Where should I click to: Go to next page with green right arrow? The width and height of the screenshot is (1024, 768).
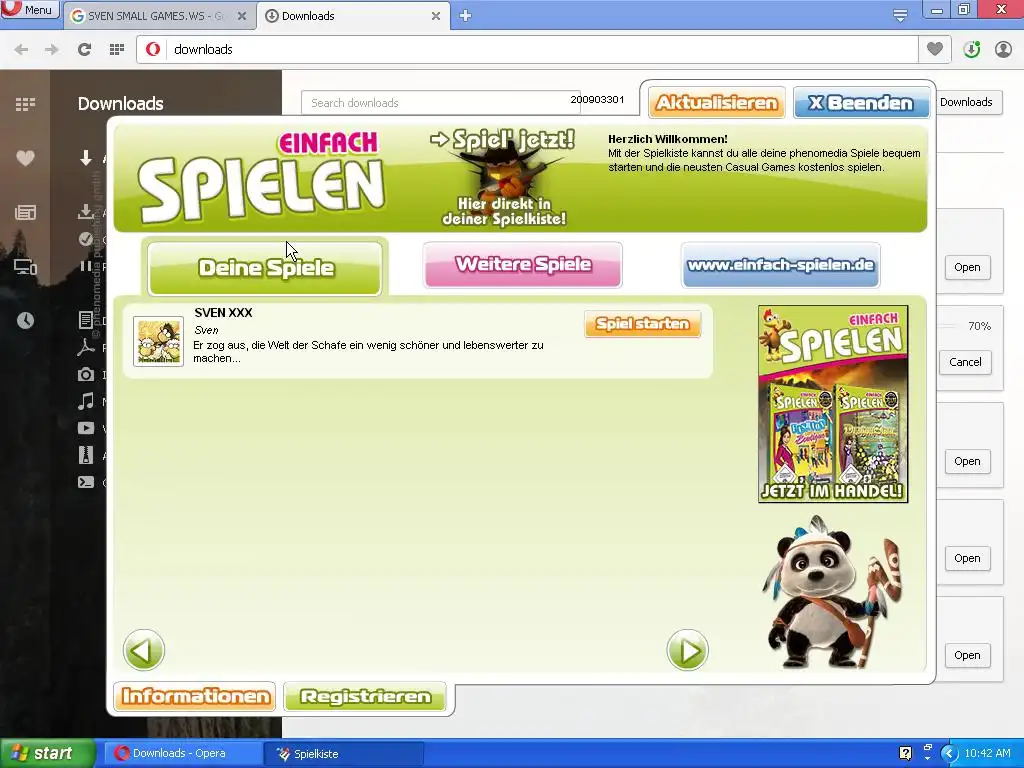pos(687,650)
